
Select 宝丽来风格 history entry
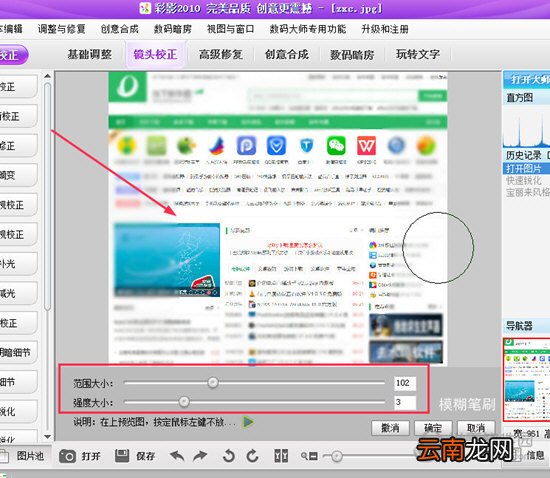coord(528,192)
